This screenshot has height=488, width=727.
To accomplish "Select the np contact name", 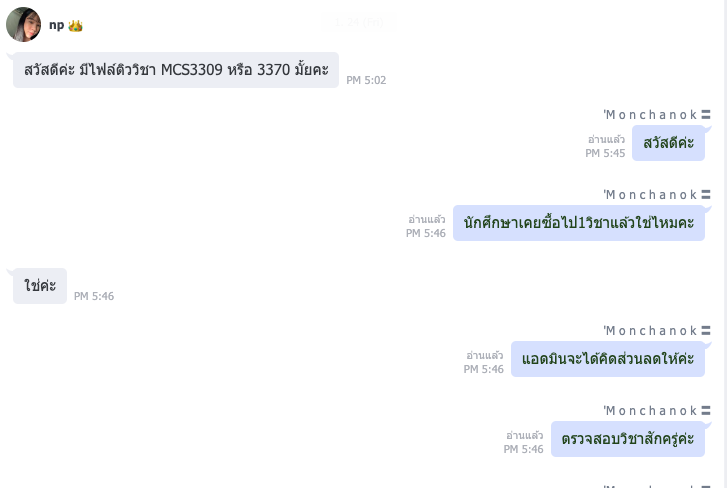I will (57, 25).
